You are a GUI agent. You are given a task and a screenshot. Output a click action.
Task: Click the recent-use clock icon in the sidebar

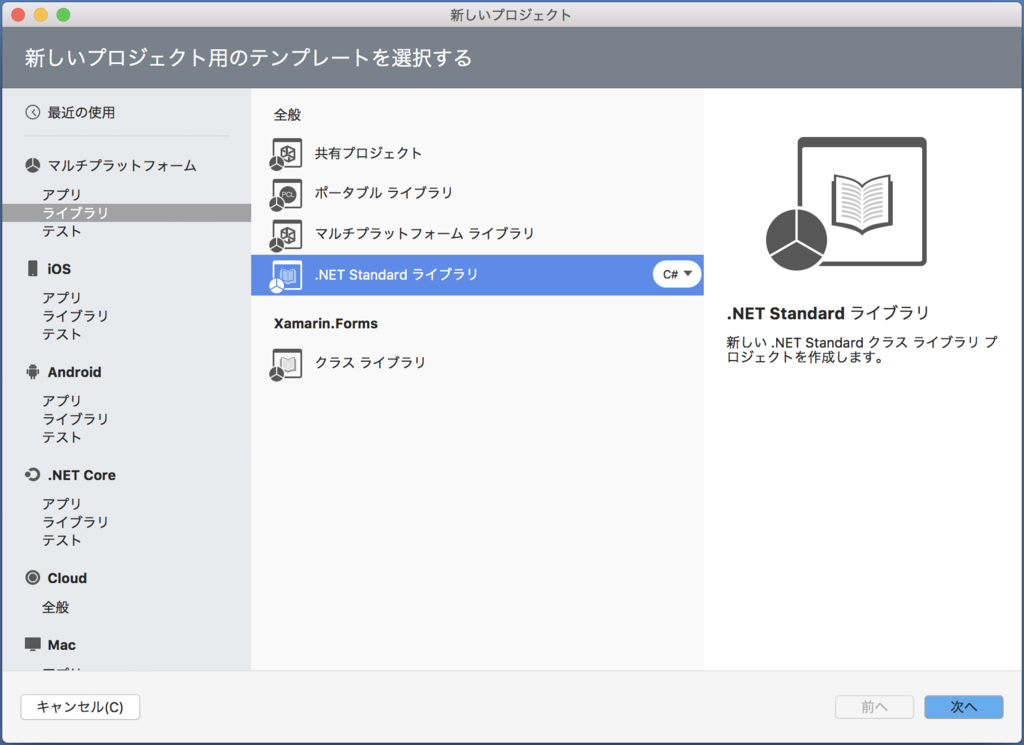click(33, 112)
